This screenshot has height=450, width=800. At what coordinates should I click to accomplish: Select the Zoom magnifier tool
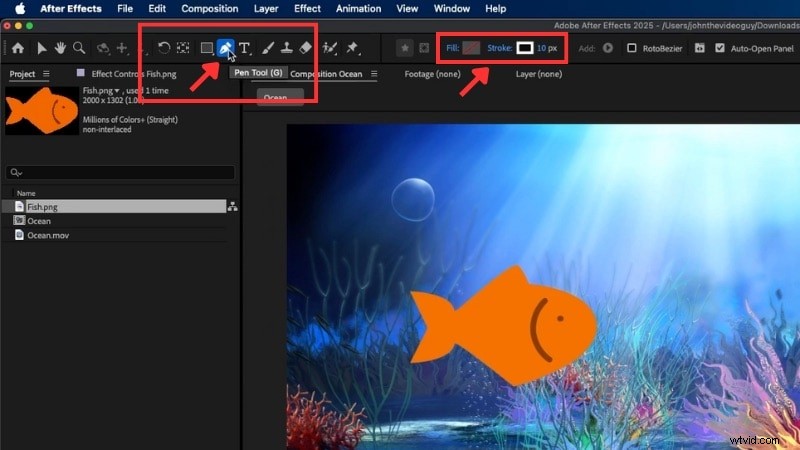point(79,48)
